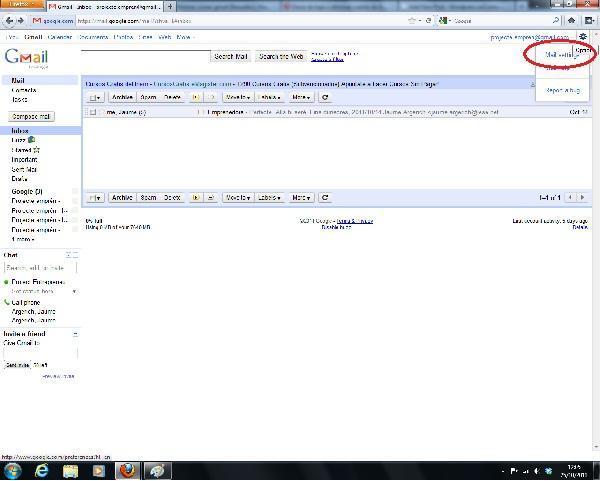Image resolution: width=600 pixels, height=481 pixels.
Task: Open the chat status dropdown arrow
Action: click(x=75, y=291)
